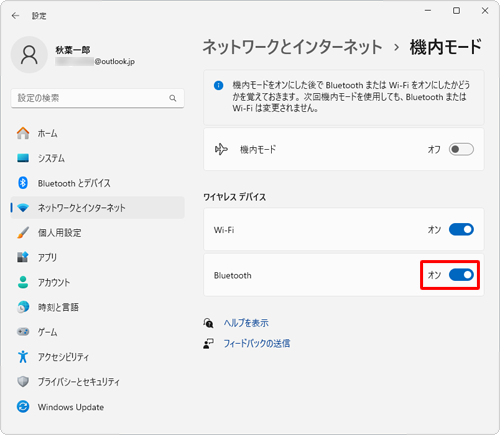Click the ホーム house icon
Image resolution: width=500 pixels, height=435 pixels.
23,133
